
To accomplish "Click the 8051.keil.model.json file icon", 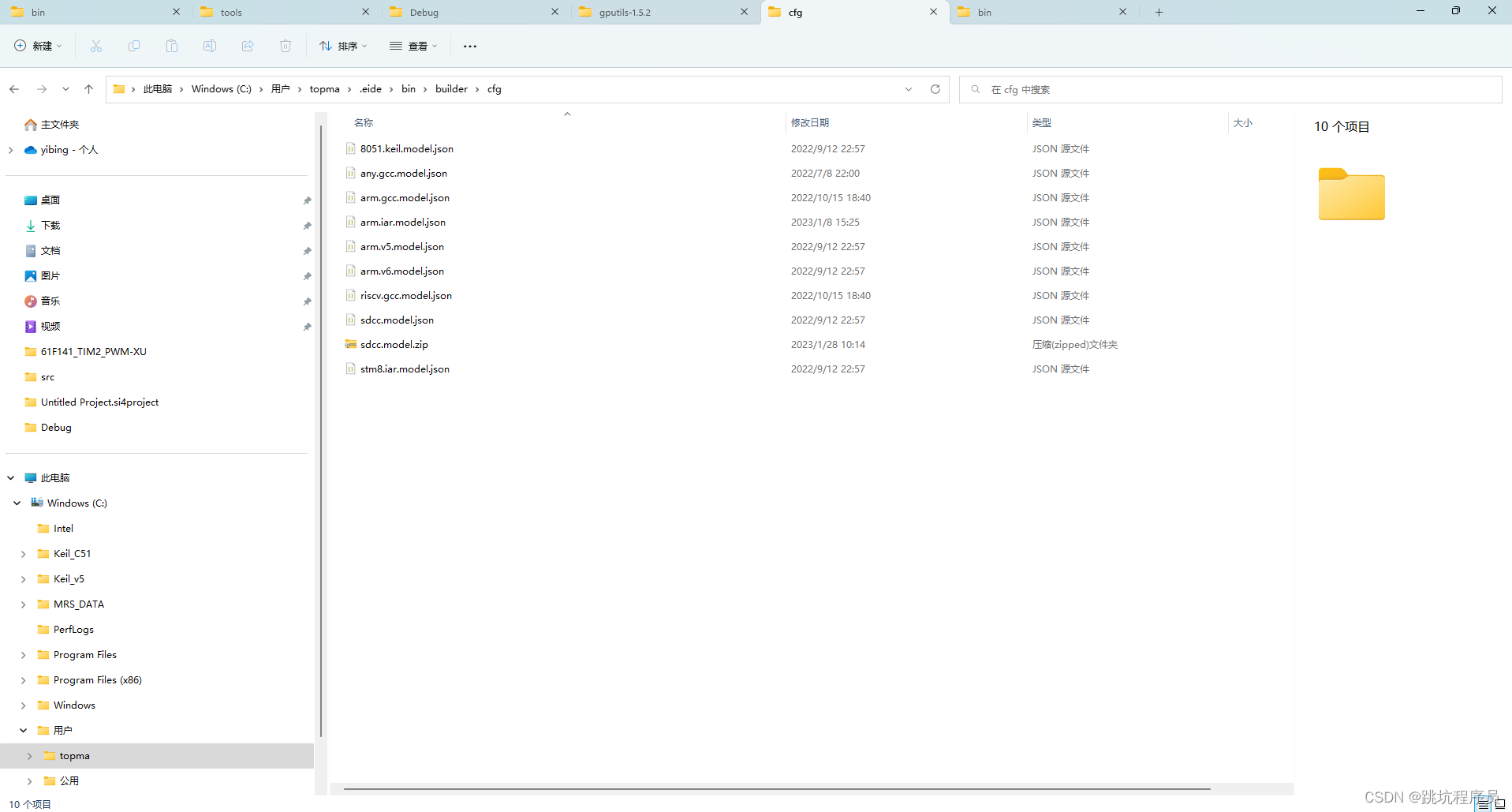I will [351, 148].
